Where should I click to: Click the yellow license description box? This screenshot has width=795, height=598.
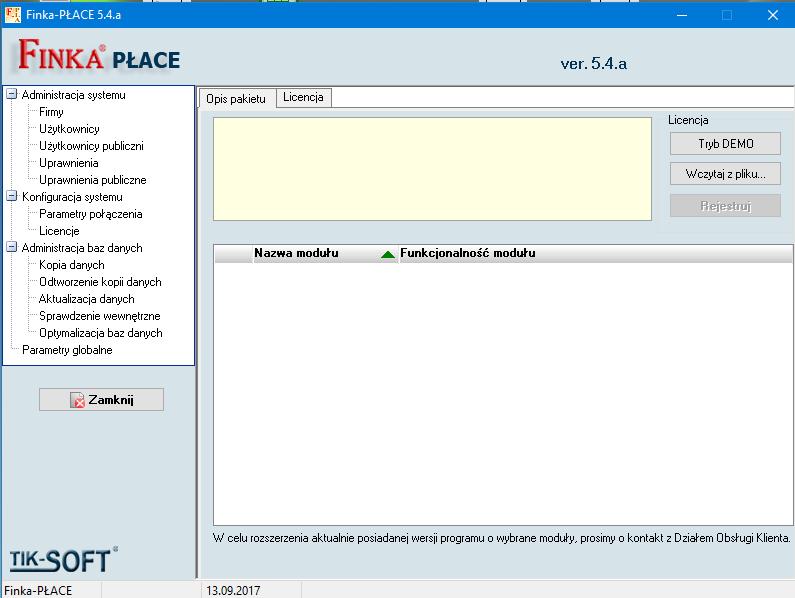point(432,169)
